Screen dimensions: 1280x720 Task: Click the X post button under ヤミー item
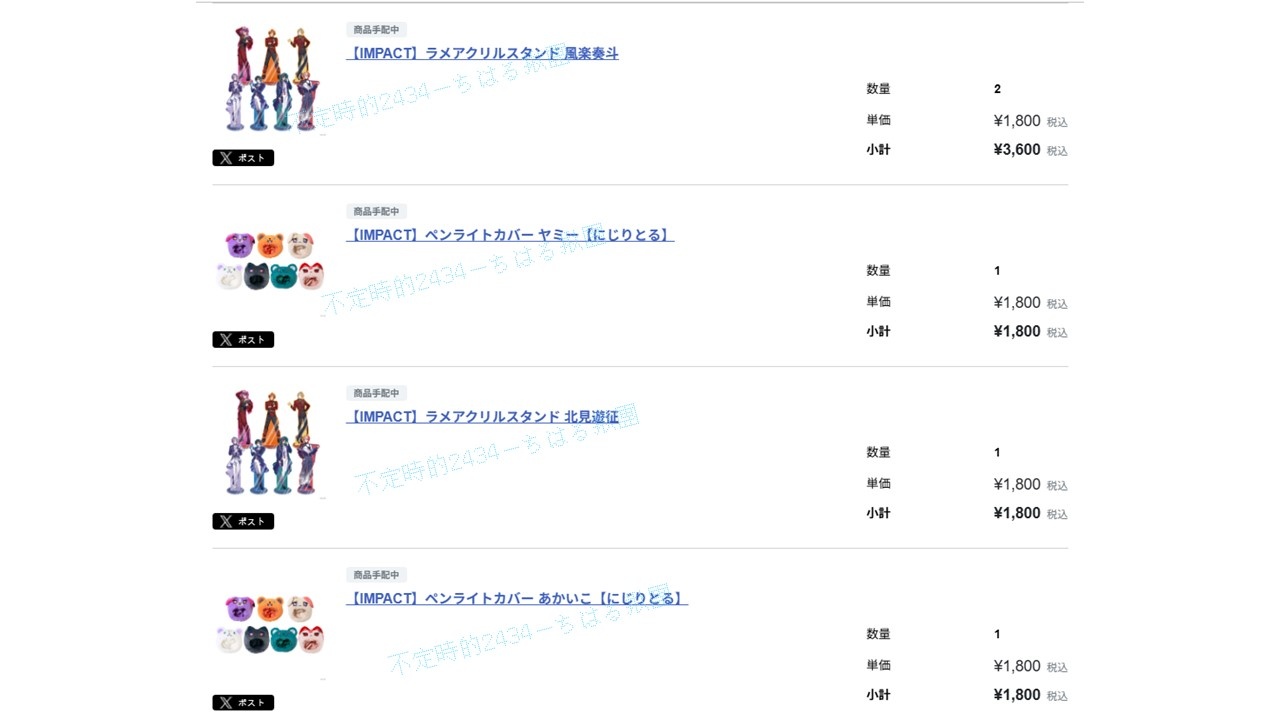243,340
